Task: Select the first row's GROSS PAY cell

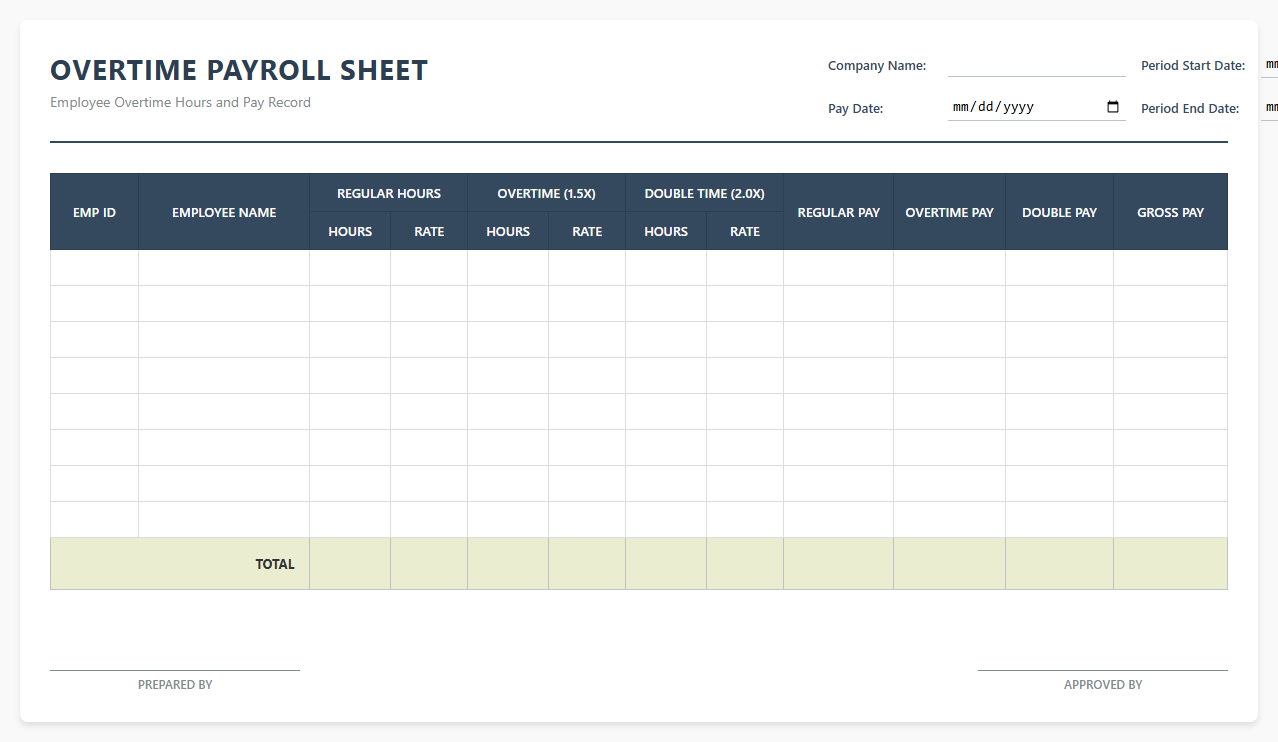Action: point(1170,268)
